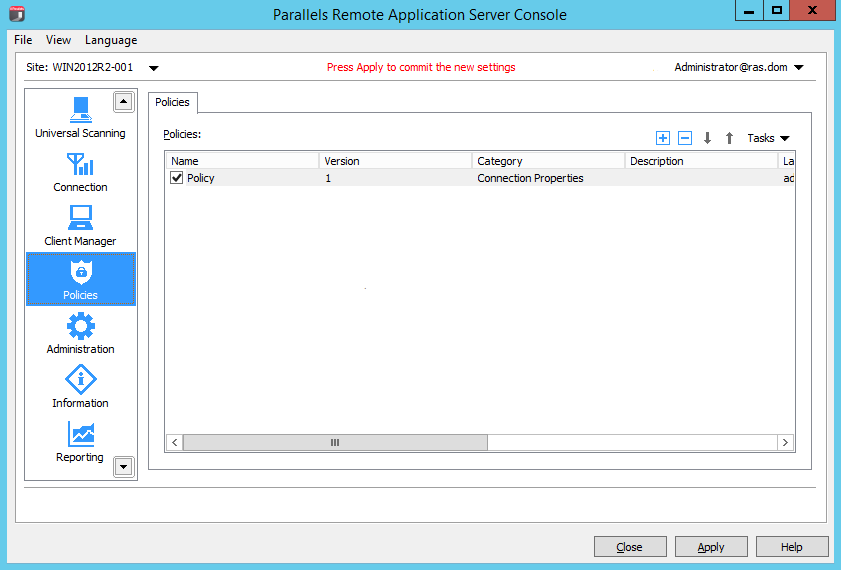Open the Information category
Viewport: 841px width, 570px height.
(x=80, y=387)
